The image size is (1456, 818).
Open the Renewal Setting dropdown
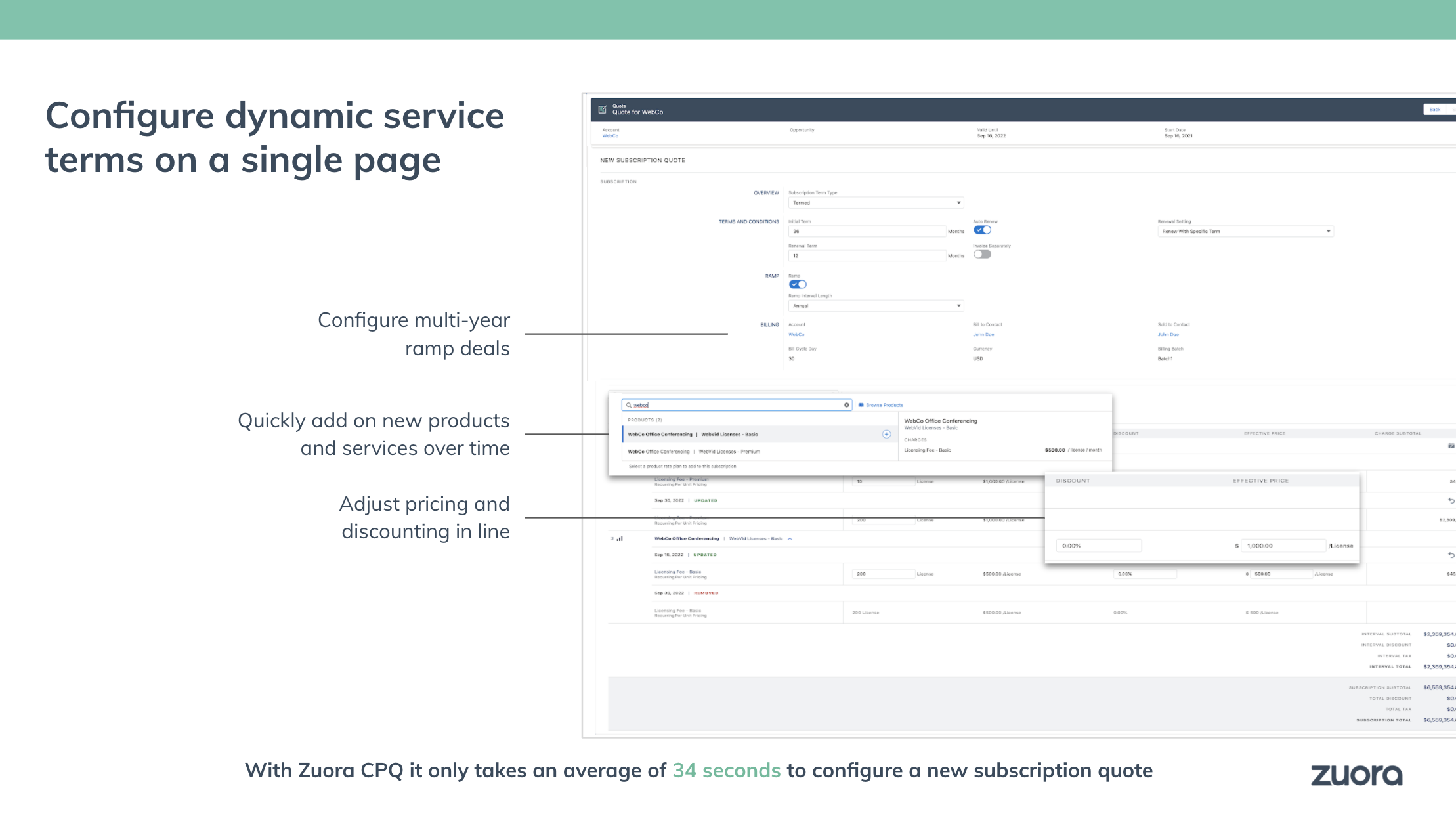(x=1245, y=231)
